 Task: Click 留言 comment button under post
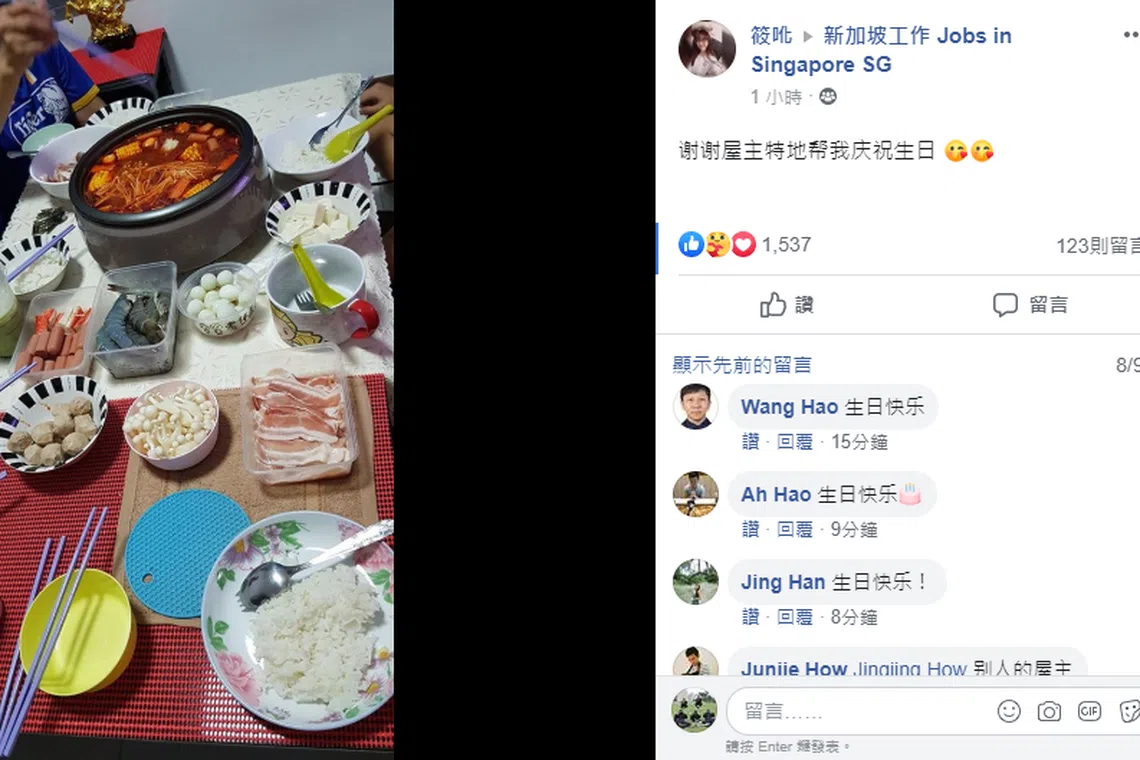pyautogui.click(x=1030, y=305)
